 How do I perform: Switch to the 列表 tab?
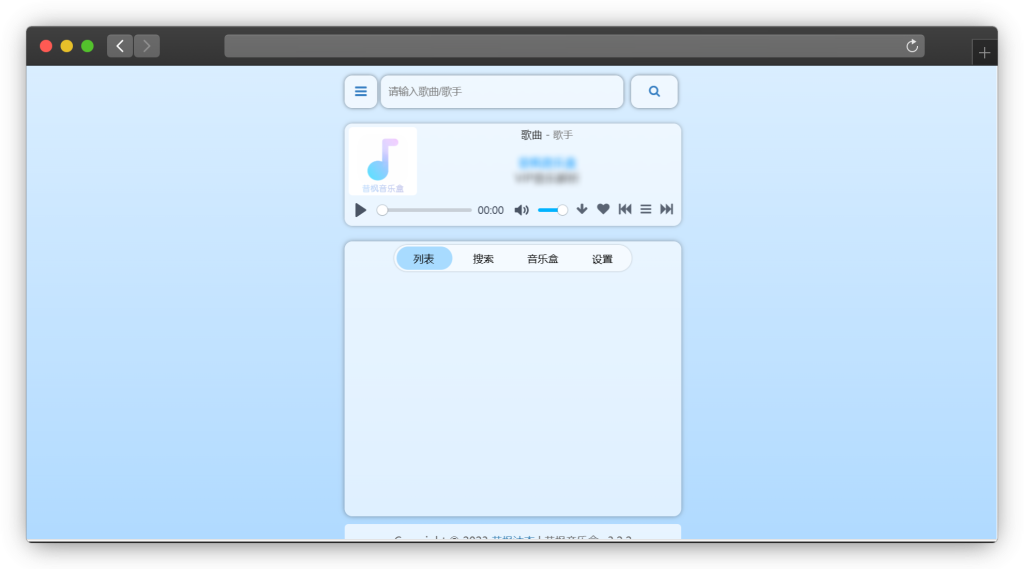[x=424, y=259]
